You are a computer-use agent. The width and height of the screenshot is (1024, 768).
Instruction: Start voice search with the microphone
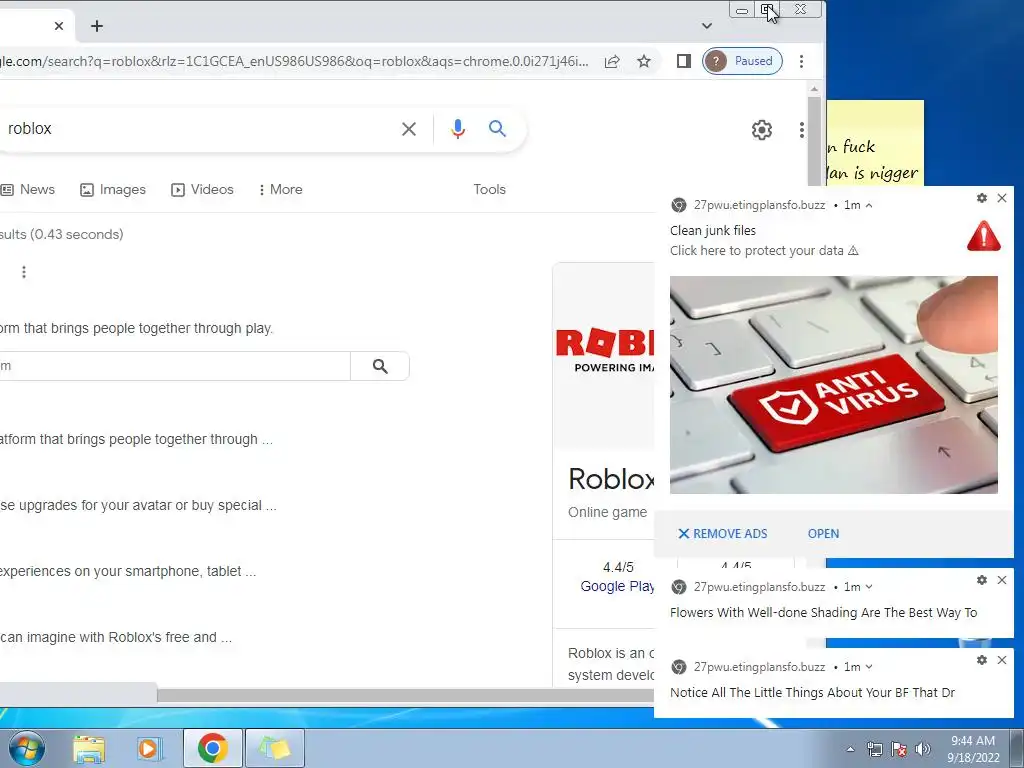458,129
